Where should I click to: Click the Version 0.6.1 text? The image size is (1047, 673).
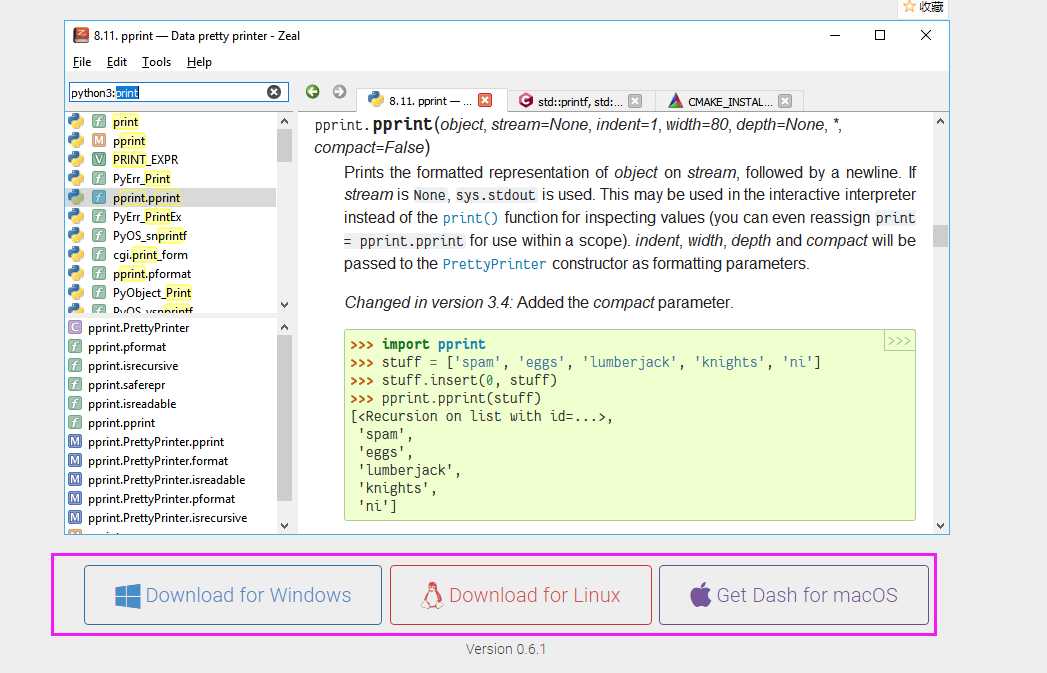point(505,649)
